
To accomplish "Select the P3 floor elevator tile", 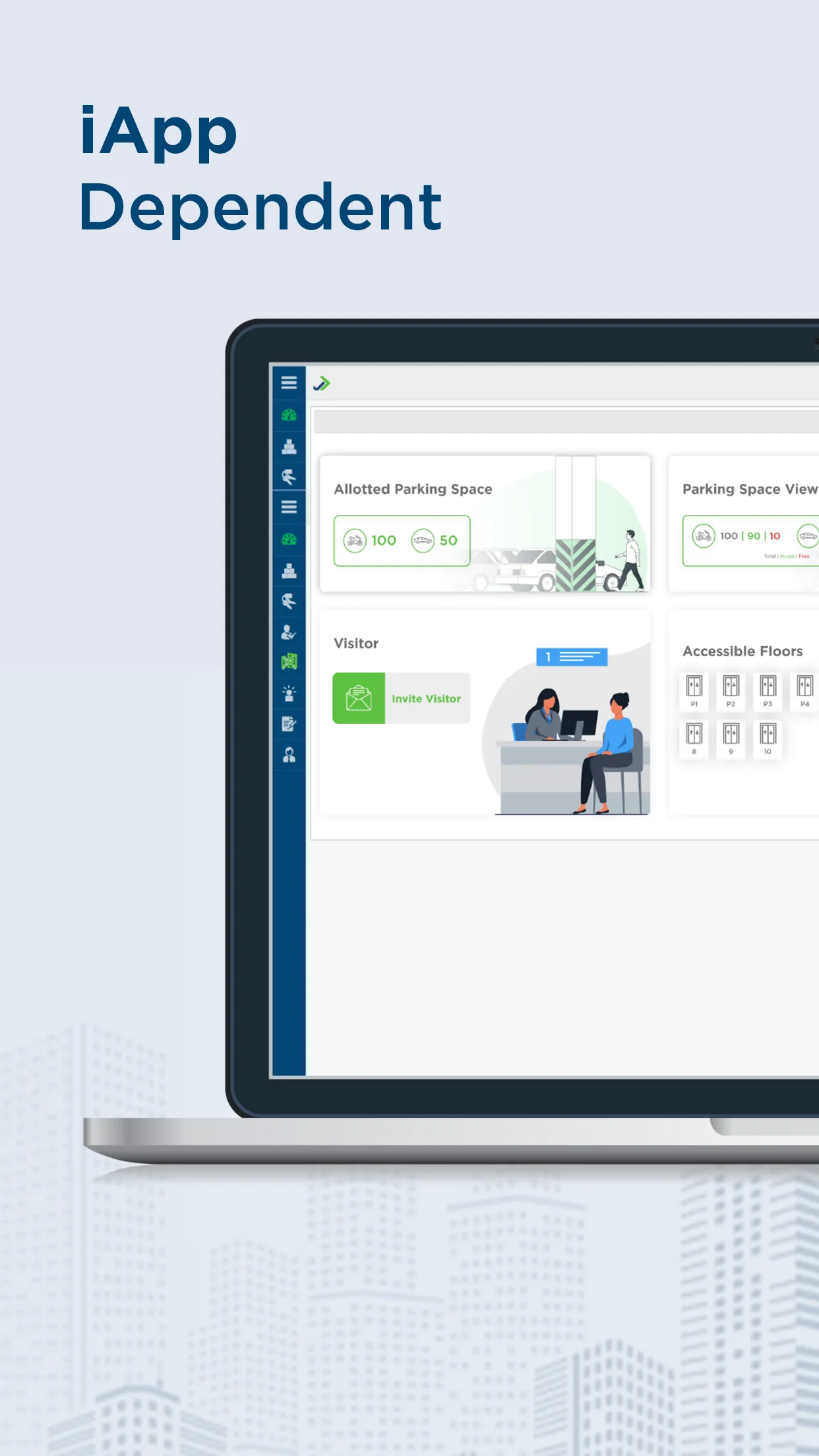I will click(768, 690).
